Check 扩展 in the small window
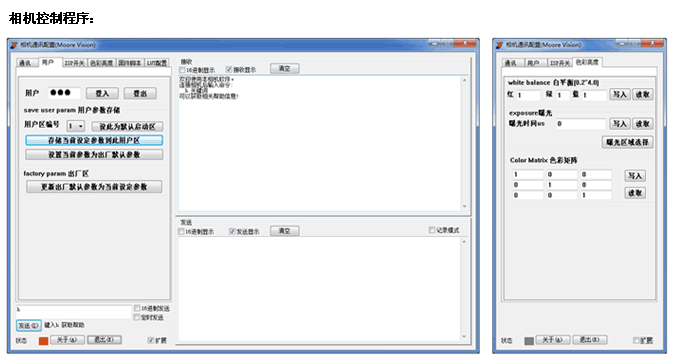This screenshot has width=680, height=363. click(637, 340)
